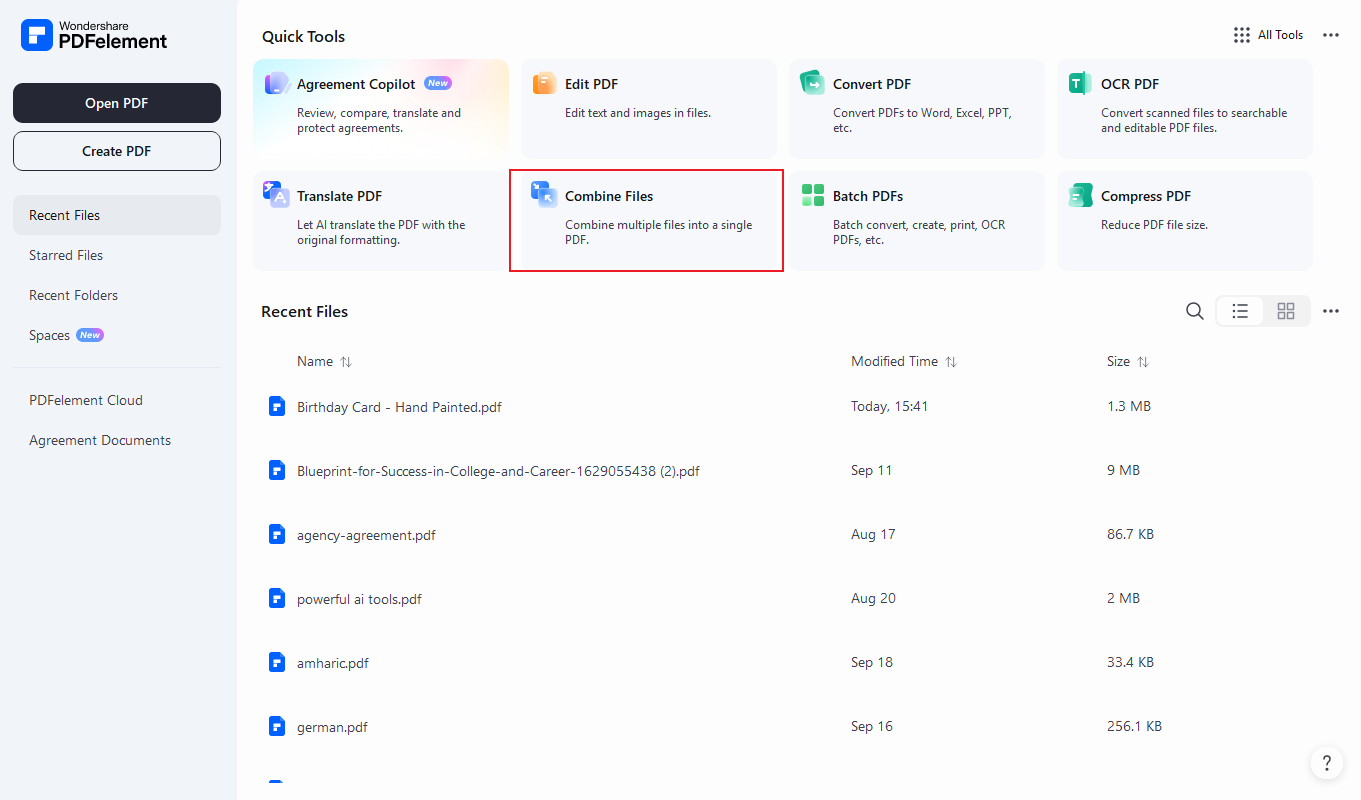
Task: Click the OCR PDF card title
Action: tap(1130, 84)
